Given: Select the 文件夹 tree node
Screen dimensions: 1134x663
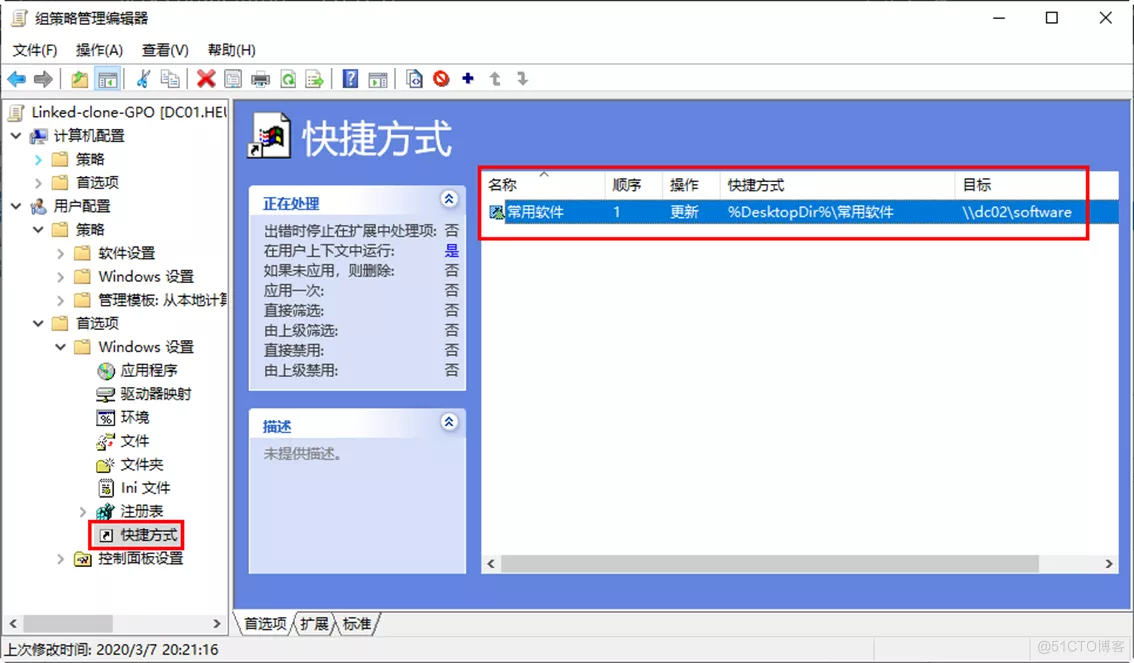Looking at the screenshot, I should pos(142,464).
